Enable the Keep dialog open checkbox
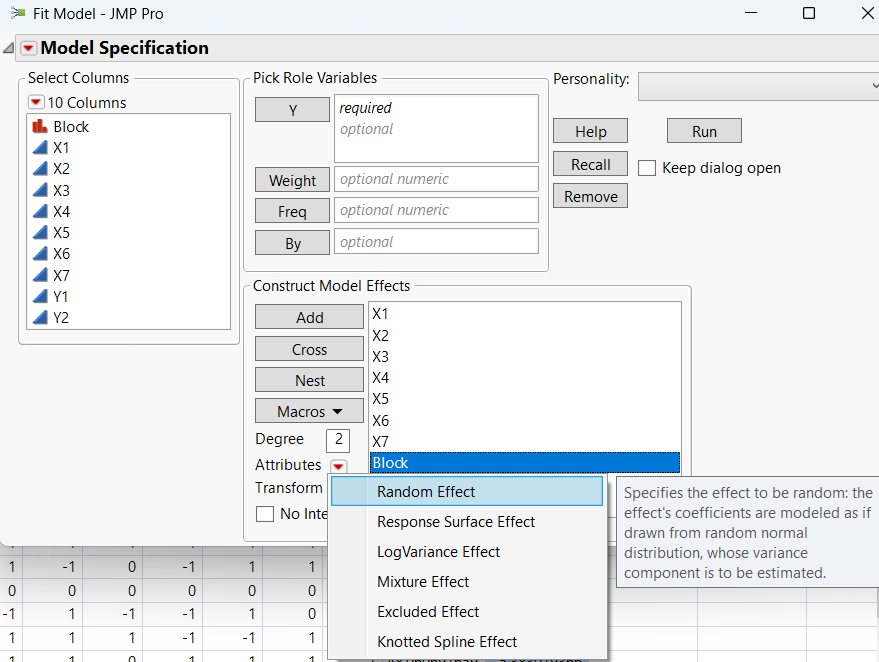 pos(647,168)
